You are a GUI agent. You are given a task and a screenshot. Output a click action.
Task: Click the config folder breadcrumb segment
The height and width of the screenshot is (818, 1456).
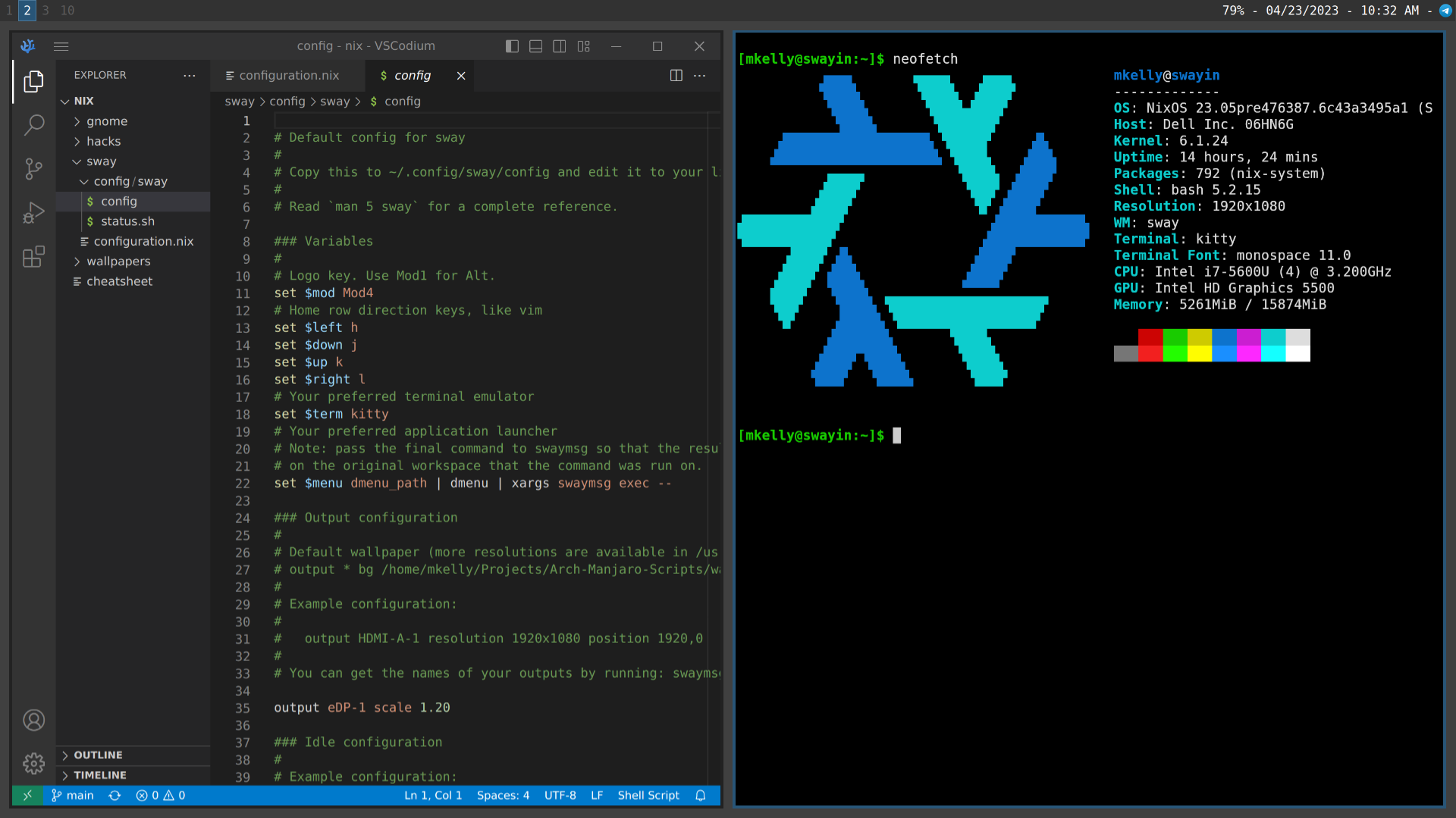click(287, 102)
